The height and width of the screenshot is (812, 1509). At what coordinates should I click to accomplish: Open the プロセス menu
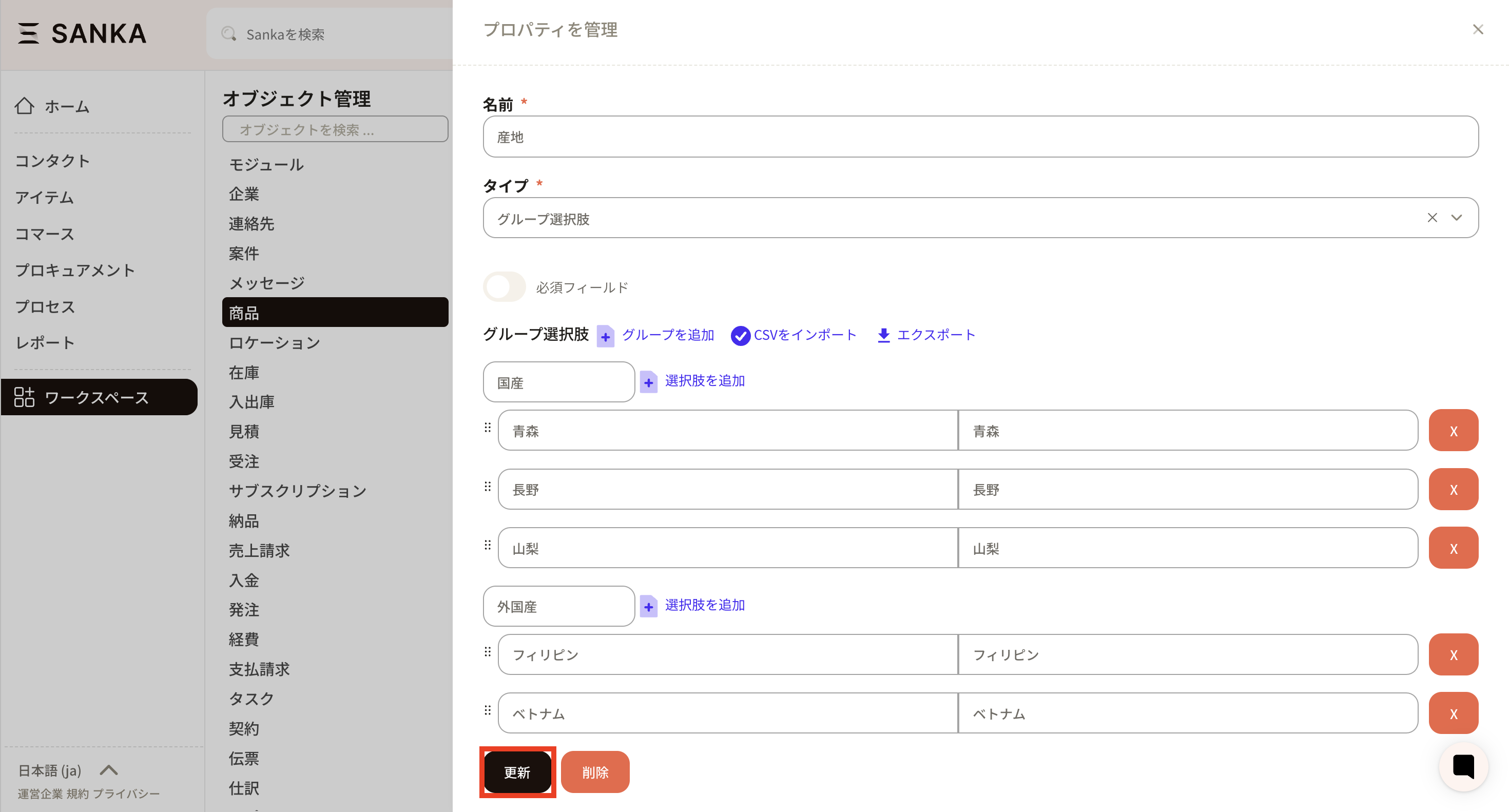(x=45, y=306)
